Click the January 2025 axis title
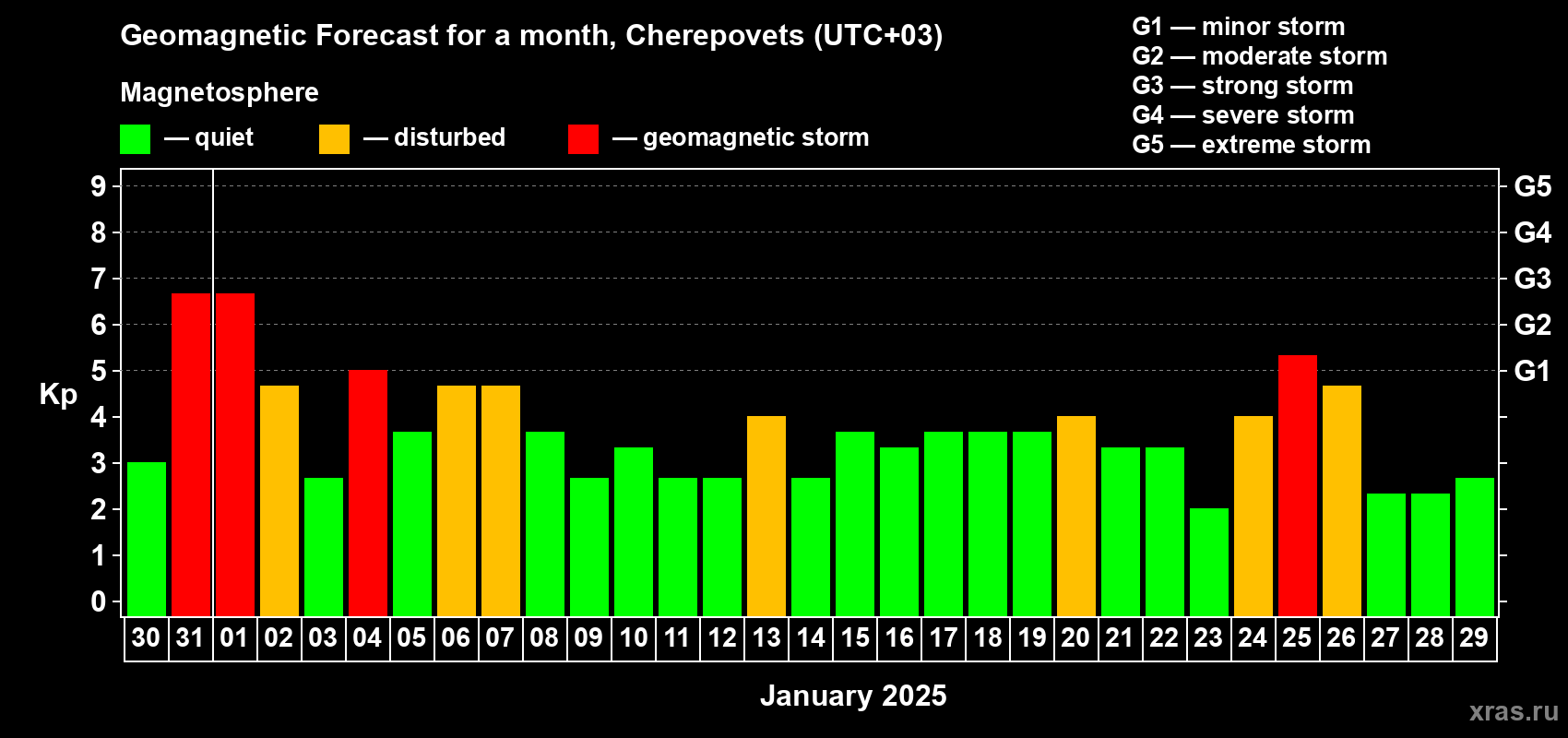The image size is (1568, 738). click(x=853, y=696)
